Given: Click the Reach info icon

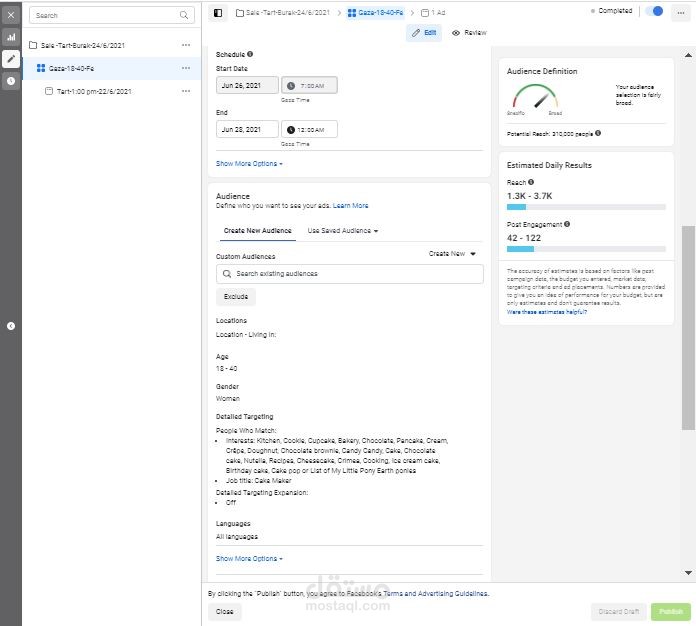Looking at the screenshot, I should click(531, 182).
